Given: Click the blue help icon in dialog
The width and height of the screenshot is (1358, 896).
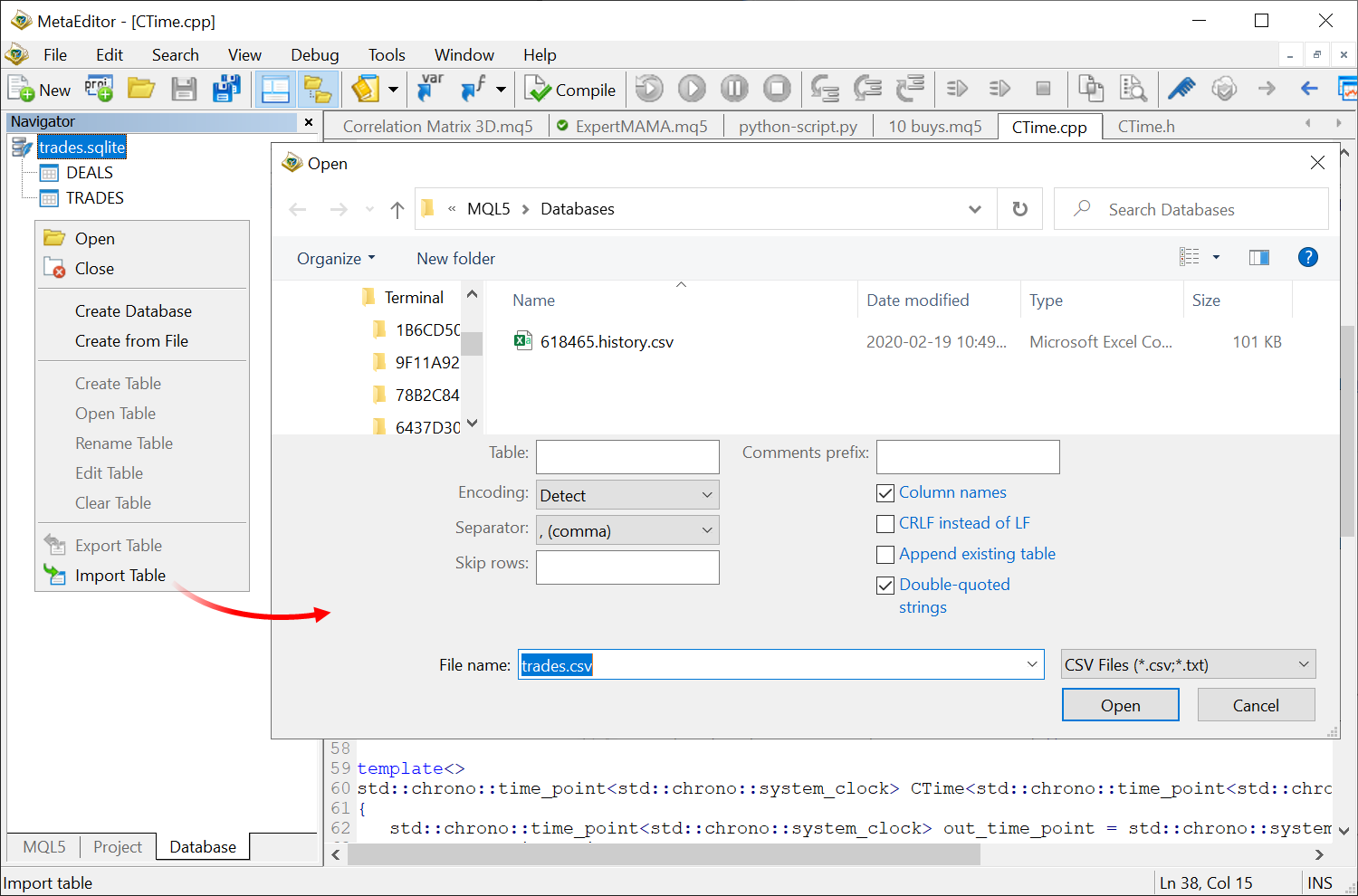Looking at the screenshot, I should pos(1307,257).
